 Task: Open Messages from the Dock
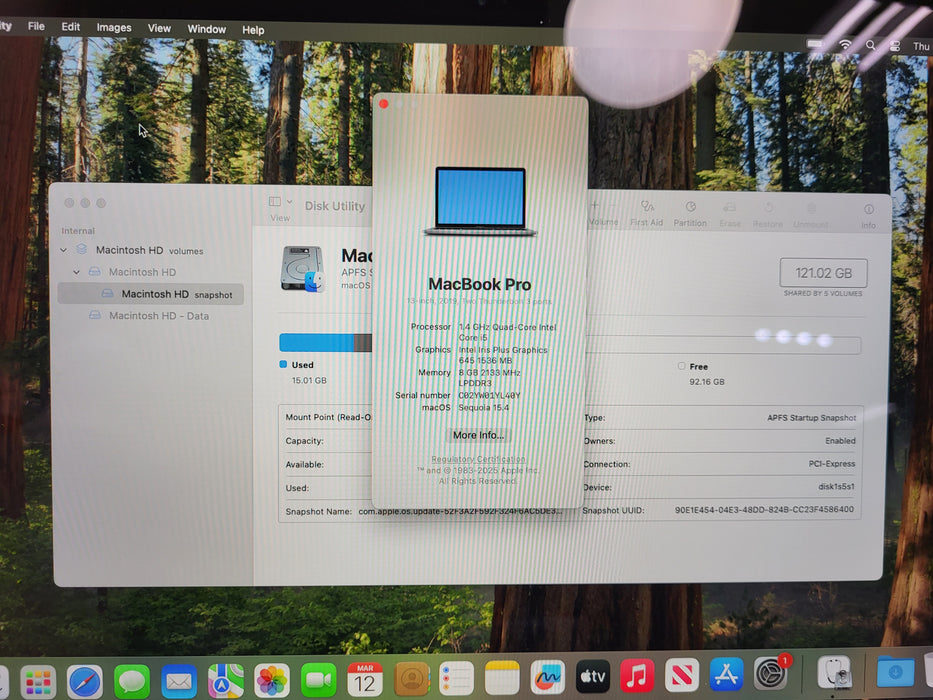point(132,682)
